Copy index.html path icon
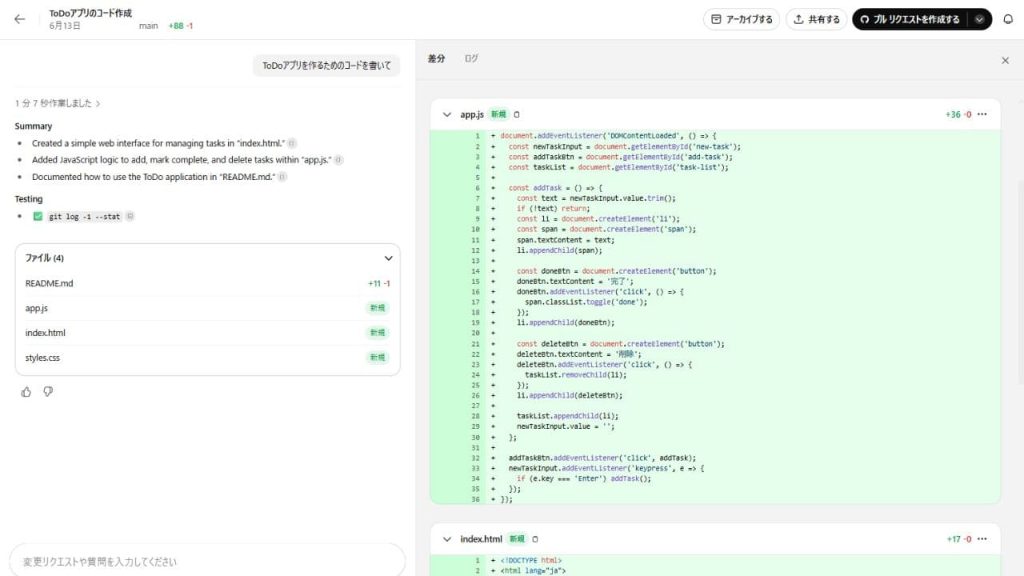 [x=535, y=539]
